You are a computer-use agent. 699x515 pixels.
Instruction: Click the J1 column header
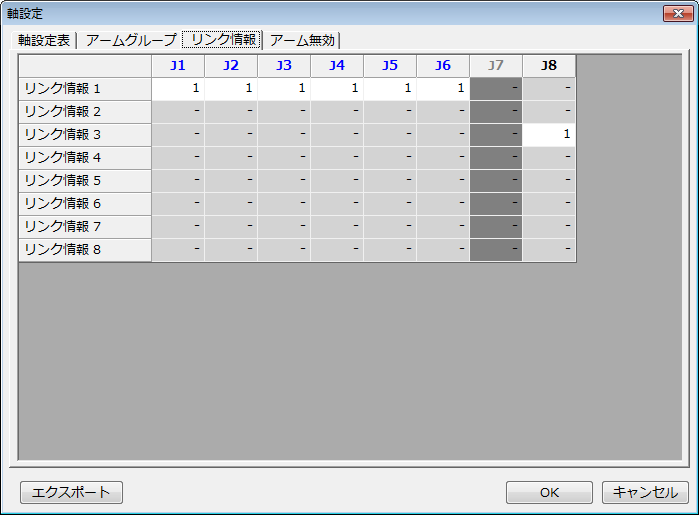point(178,66)
